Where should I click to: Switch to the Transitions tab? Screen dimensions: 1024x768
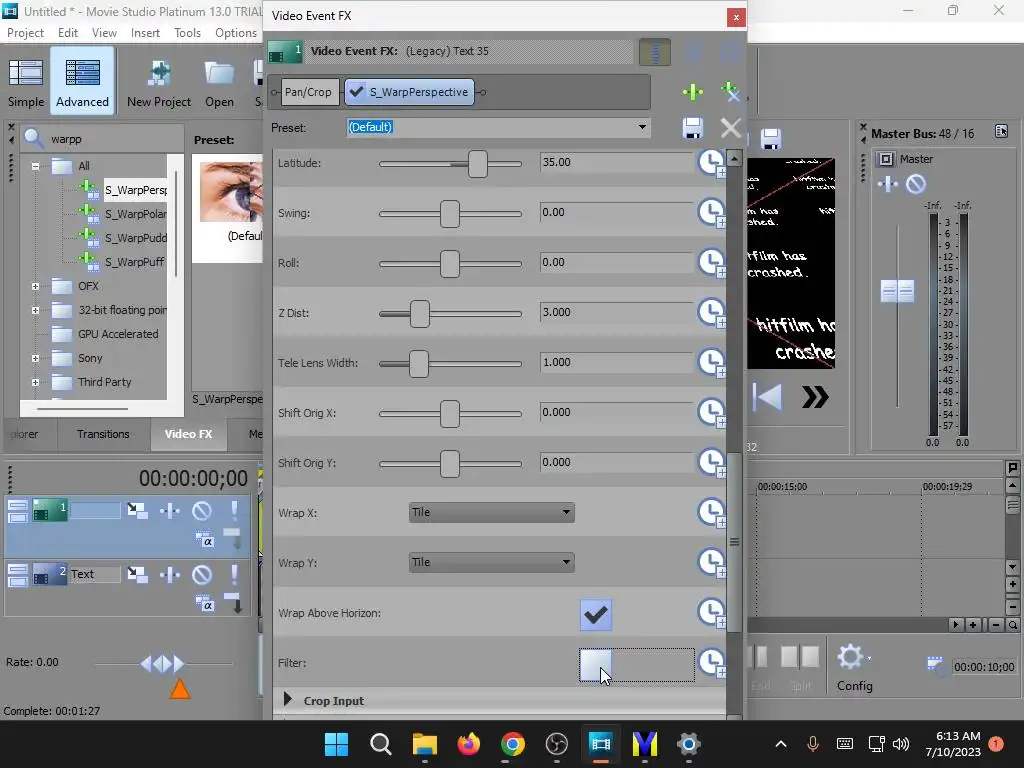tap(103, 434)
